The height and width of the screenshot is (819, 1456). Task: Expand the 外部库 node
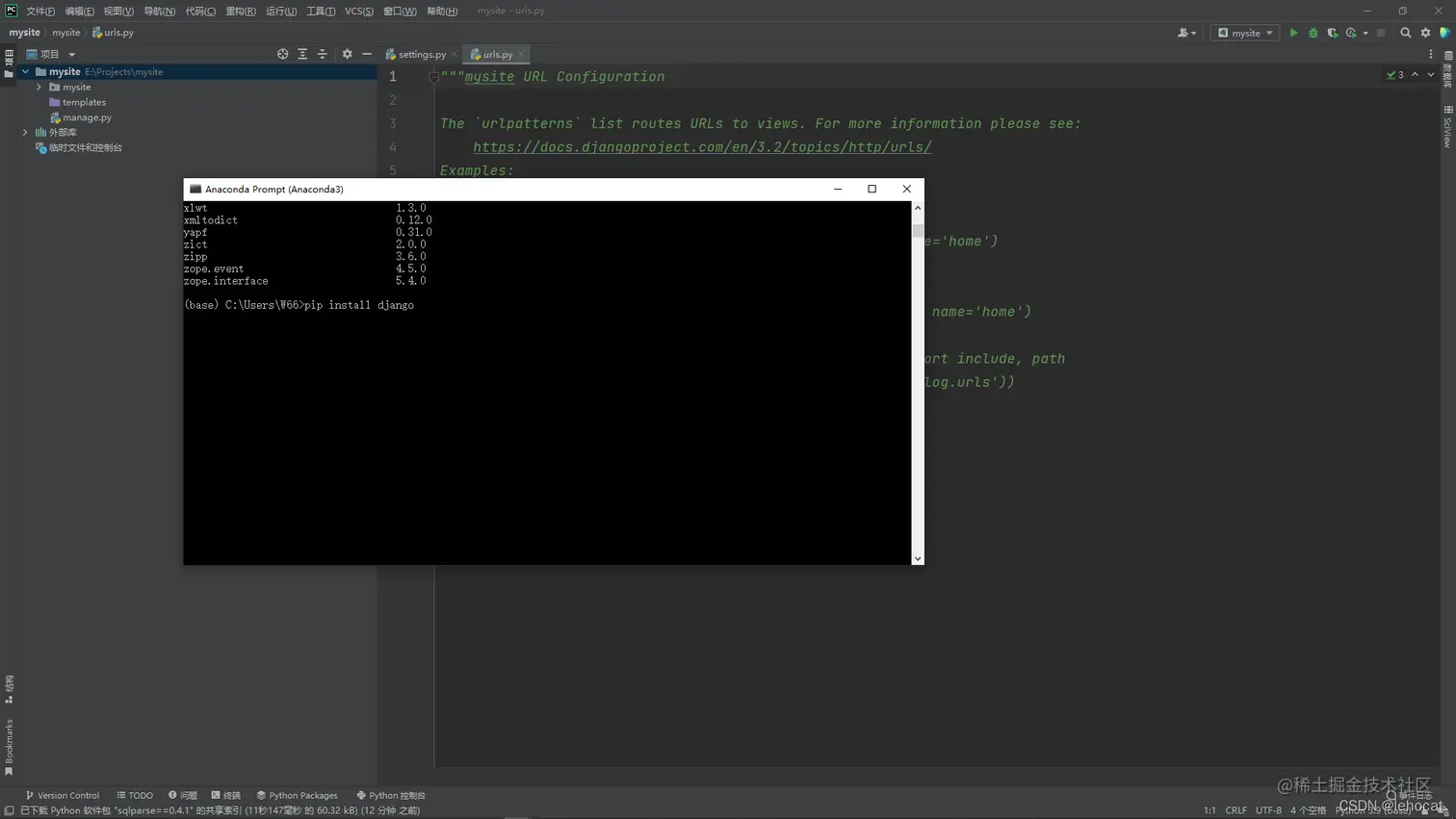[26, 132]
